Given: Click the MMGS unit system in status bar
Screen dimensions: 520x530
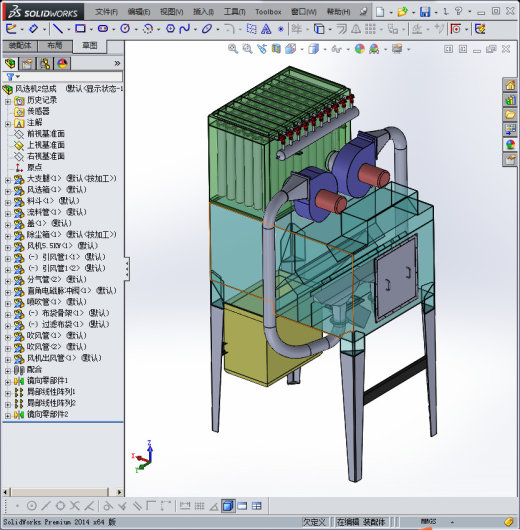Looking at the screenshot, I should click(x=428, y=522).
